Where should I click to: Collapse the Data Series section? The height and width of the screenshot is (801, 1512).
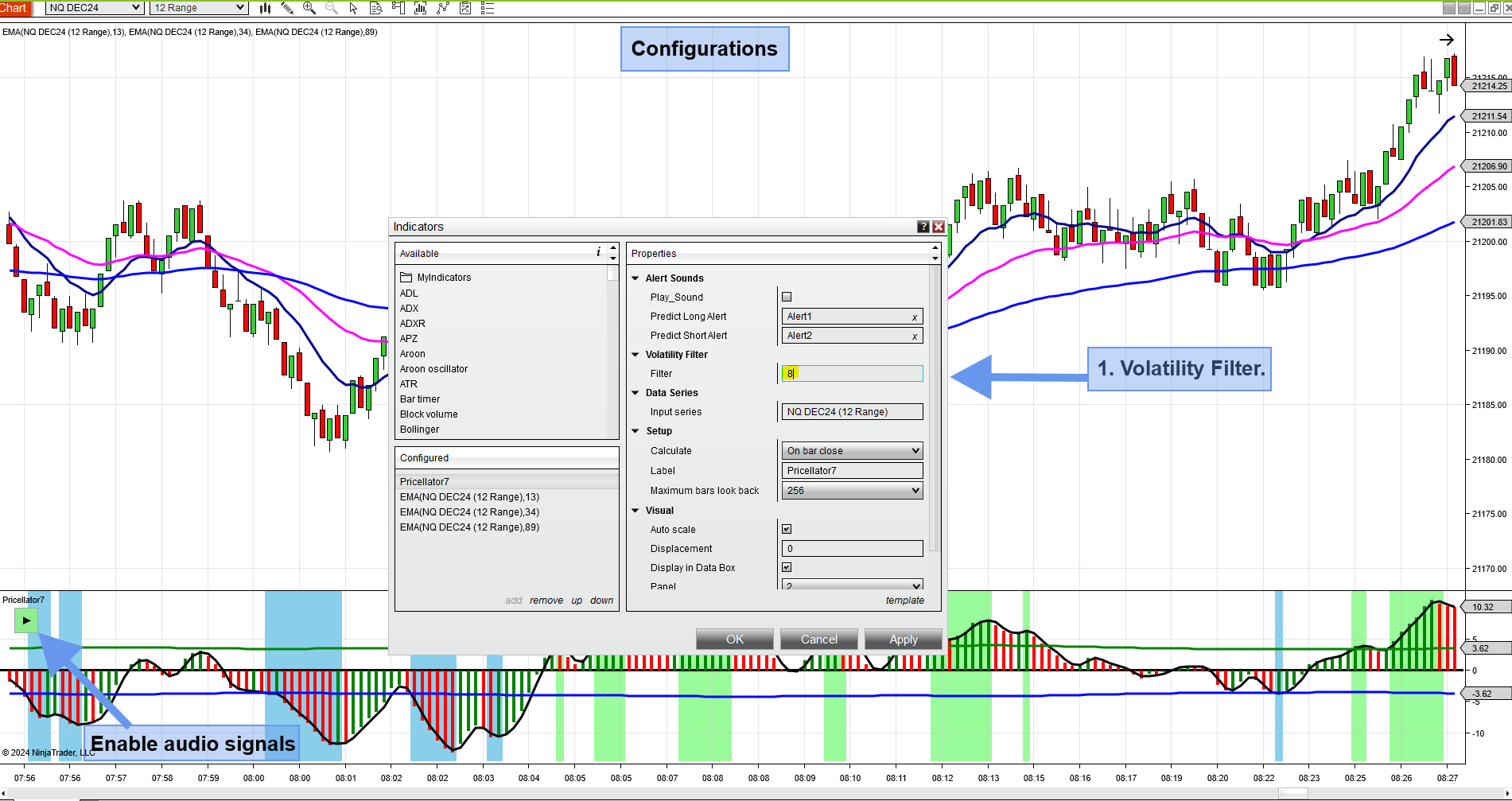coord(636,393)
